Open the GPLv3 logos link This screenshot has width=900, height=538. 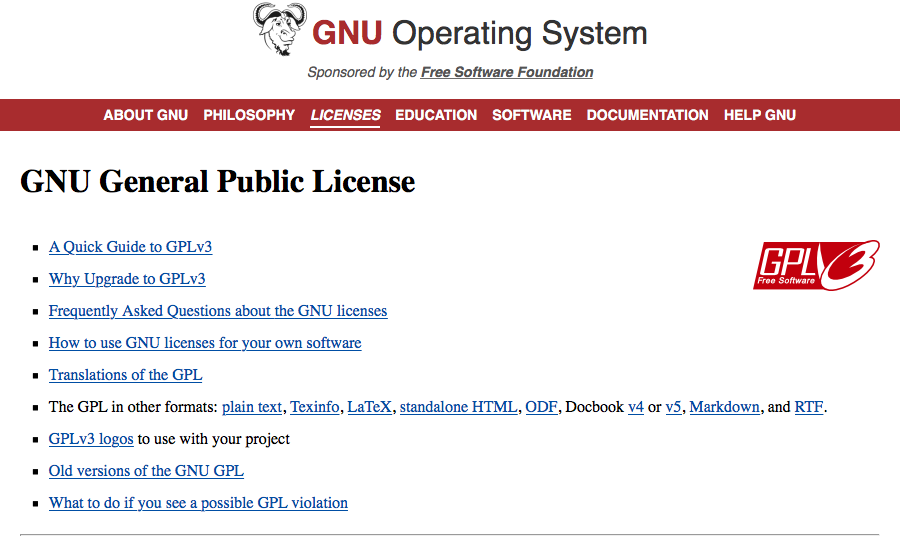pyautogui.click(x=91, y=439)
